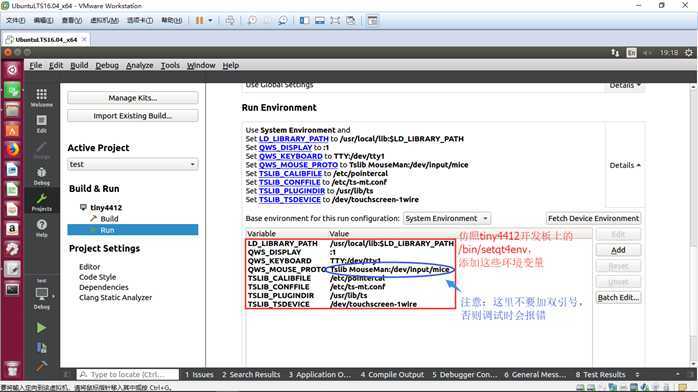
Task: Select the Run item under tiny4412
Action: (133, 230)
